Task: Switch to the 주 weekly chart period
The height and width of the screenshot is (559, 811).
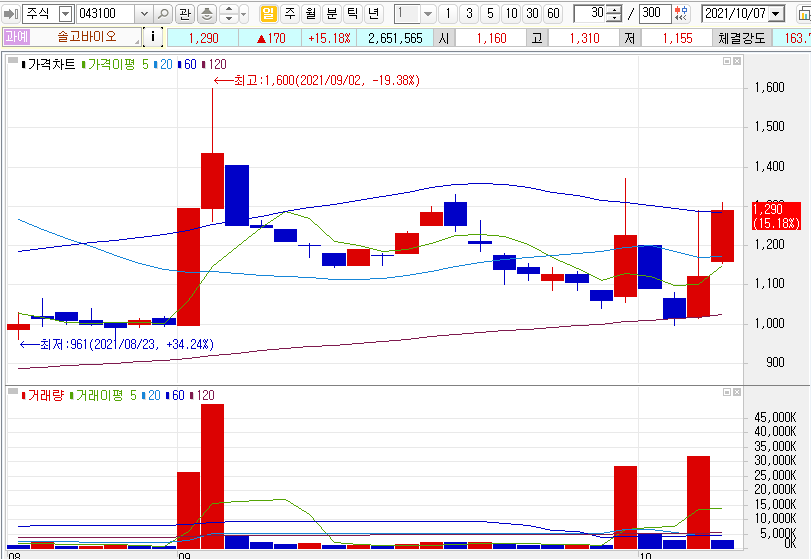Action: (290, 13)
